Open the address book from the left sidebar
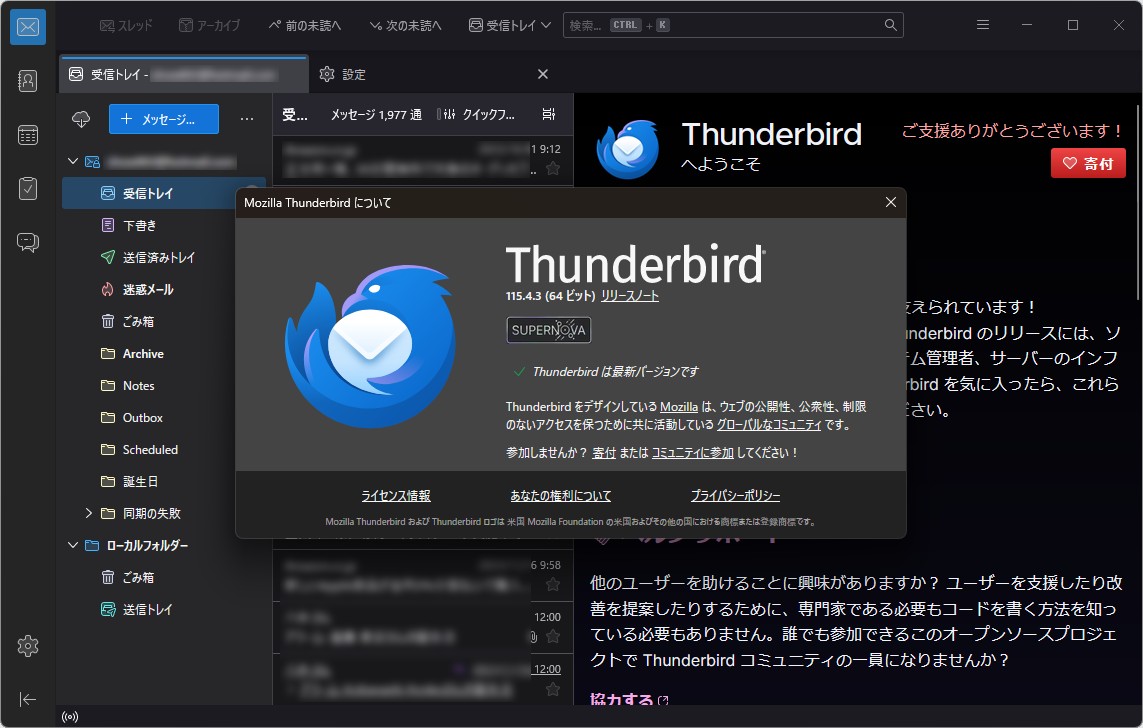The image size is (1143, 728). point(27,80)
